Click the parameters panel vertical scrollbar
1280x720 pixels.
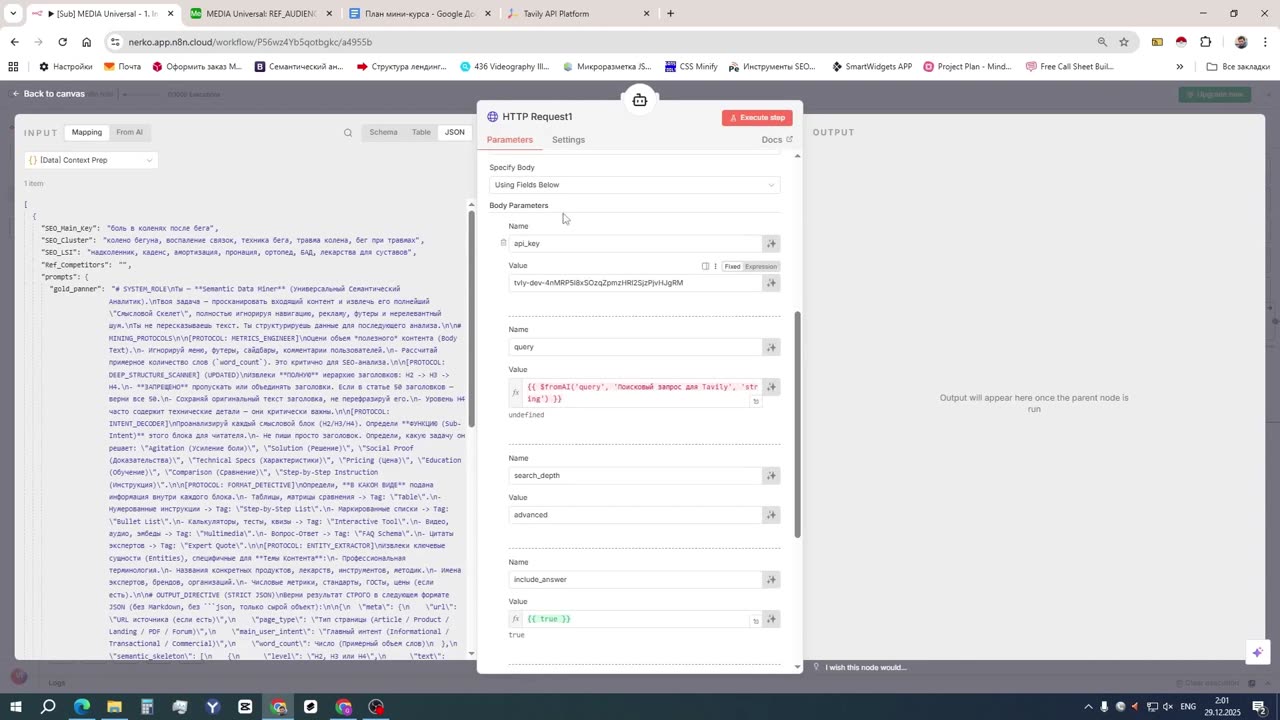pyautogui.click(x=797, y=424)
